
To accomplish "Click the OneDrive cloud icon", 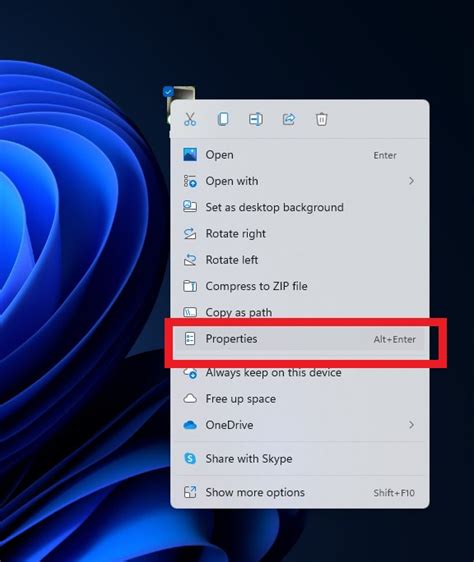I will point(190,425).
